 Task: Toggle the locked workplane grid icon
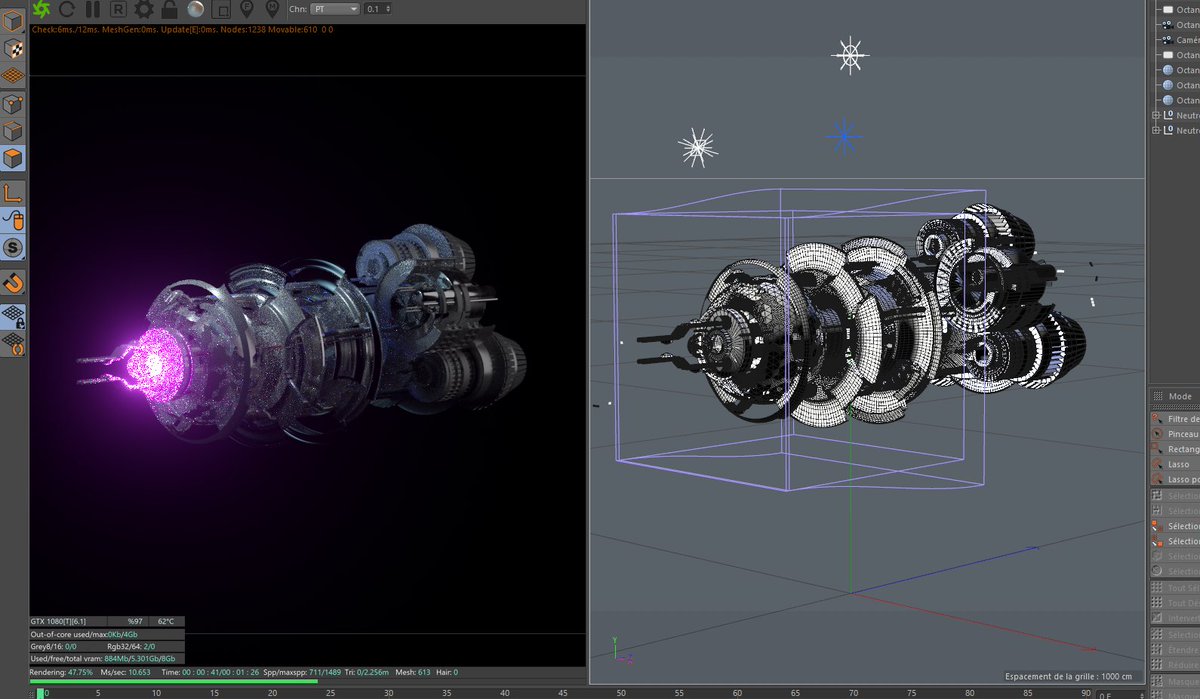(14, 315)
